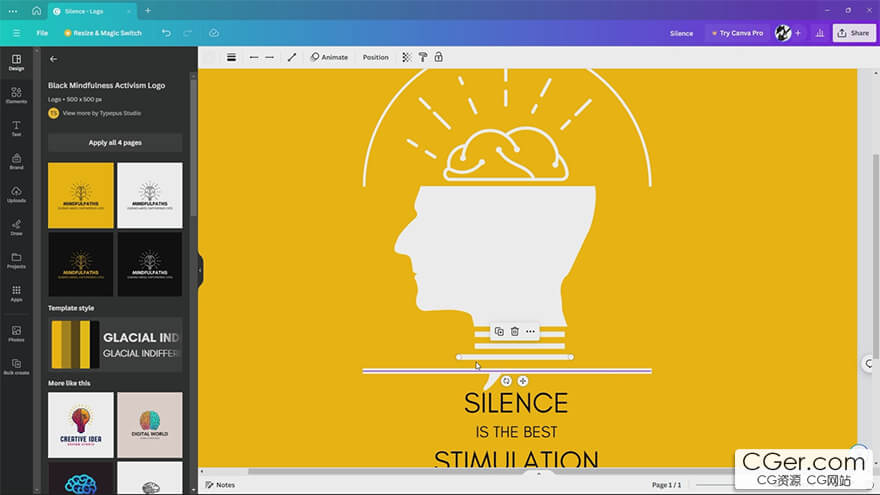Click the move handle below the line
The width and height of the screenshot is (880, 495).
pyautogui.click(x=523, y=381)
